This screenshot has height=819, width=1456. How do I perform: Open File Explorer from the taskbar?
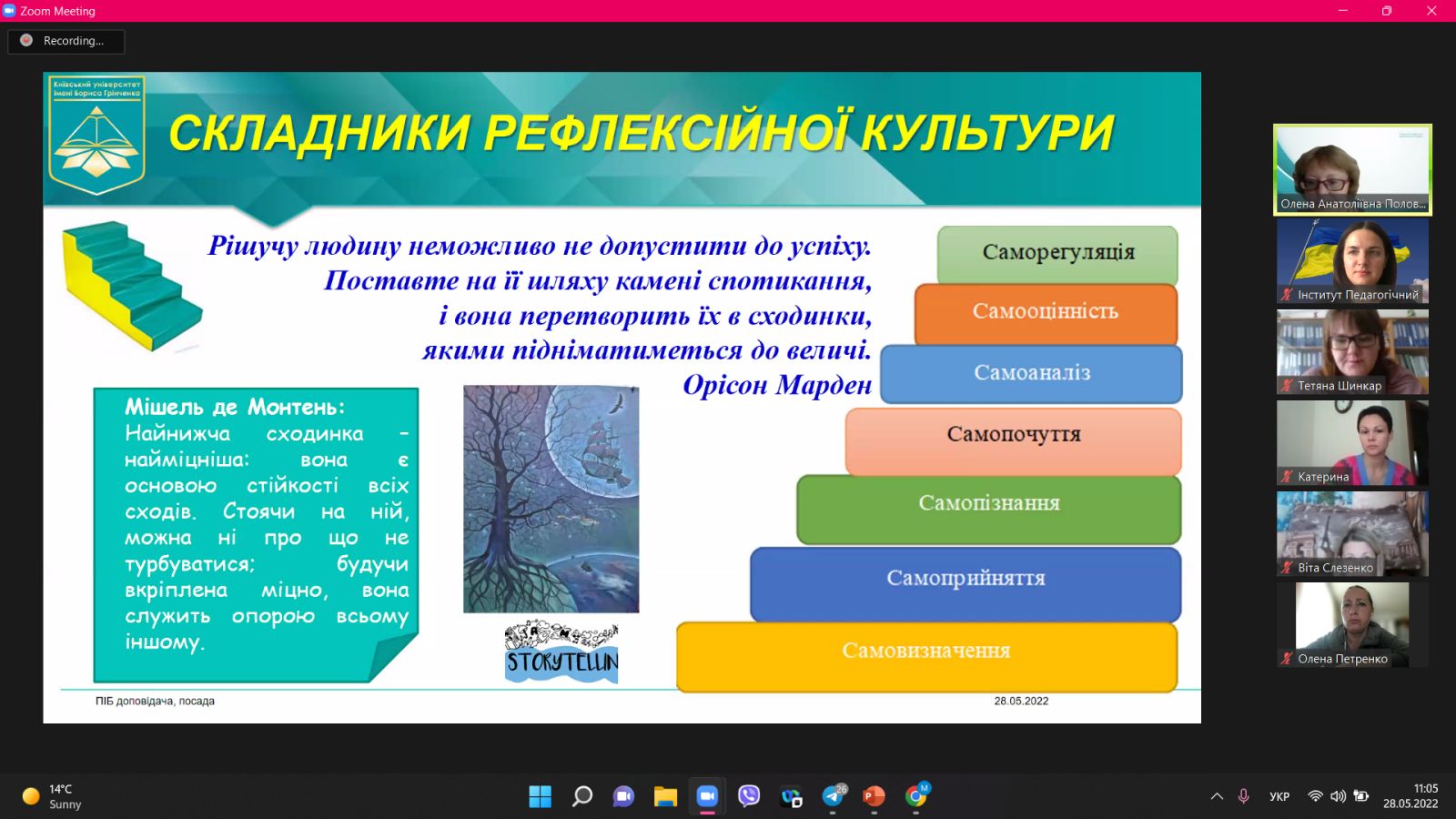665,796
